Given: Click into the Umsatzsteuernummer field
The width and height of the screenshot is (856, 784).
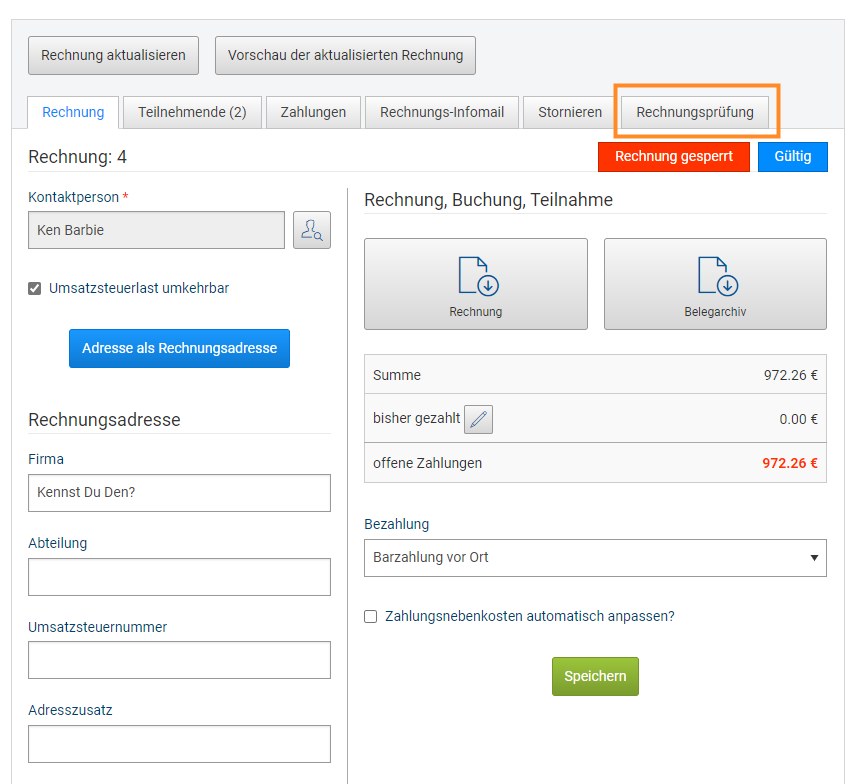Looking at the screenshot, I should pyautogui.click(x=179, y=660).
